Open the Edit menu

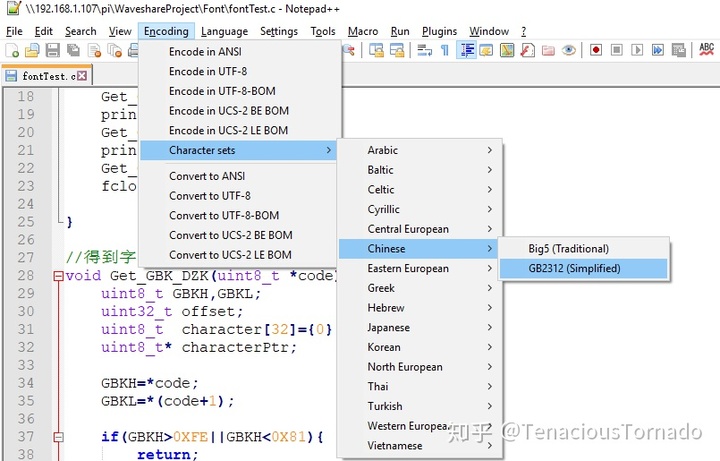44,31
